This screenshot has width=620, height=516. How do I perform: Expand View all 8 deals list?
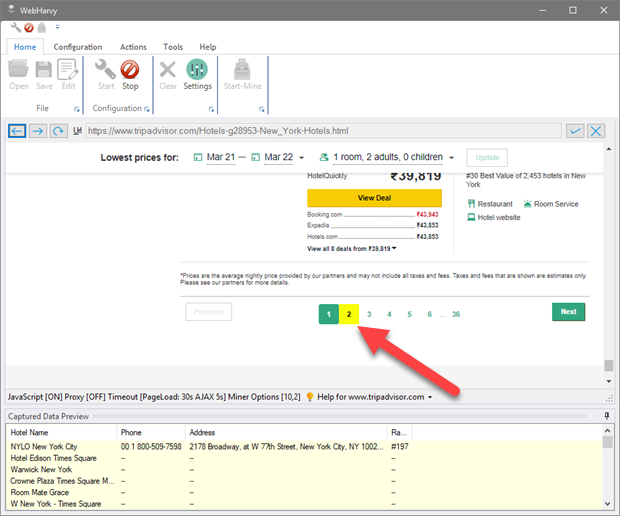click(x=352, y=248)
